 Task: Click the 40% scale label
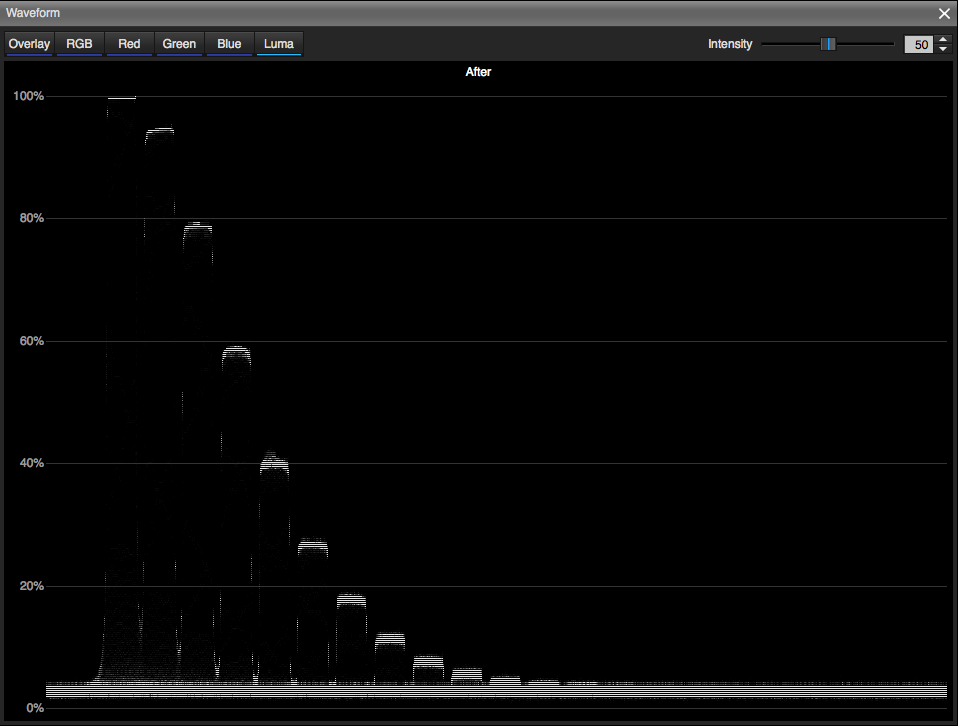(x=30, y=463)
